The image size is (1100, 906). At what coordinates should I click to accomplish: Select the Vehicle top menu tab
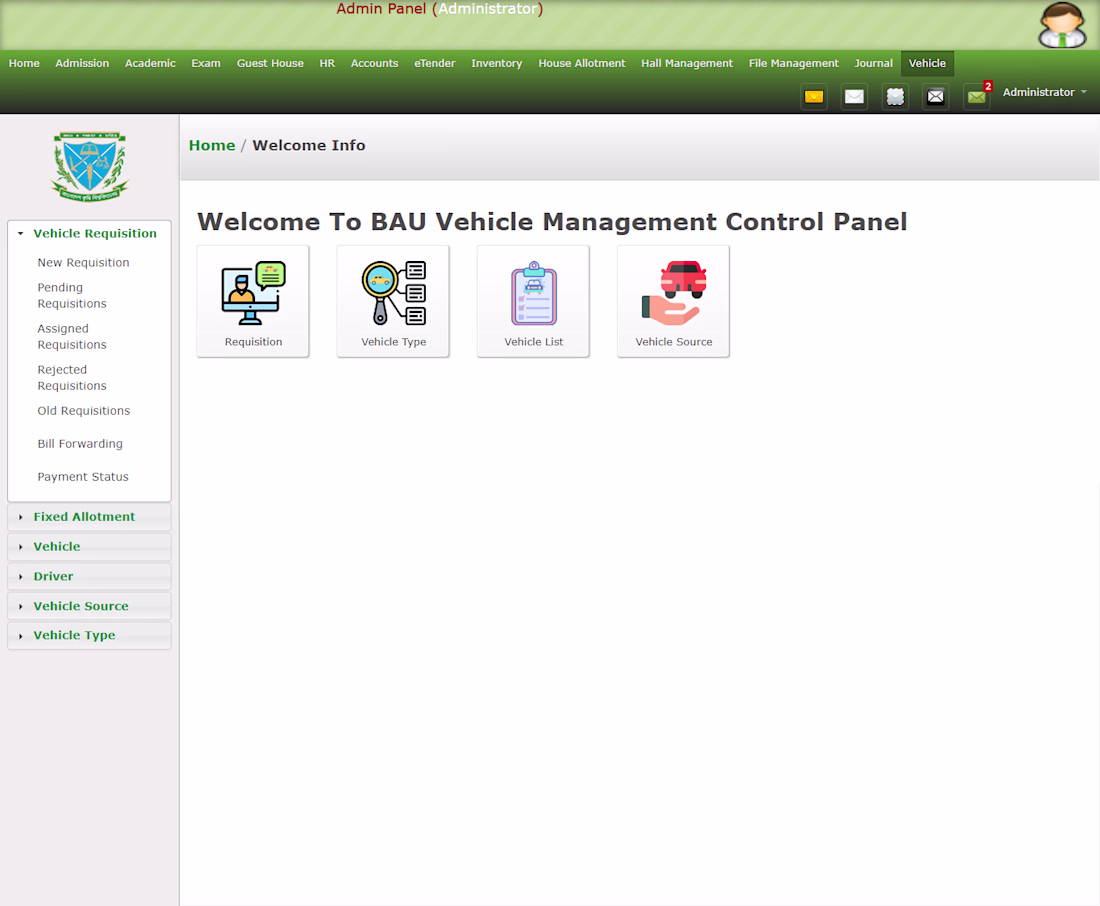pyautogui.click(x=927, y=63)
